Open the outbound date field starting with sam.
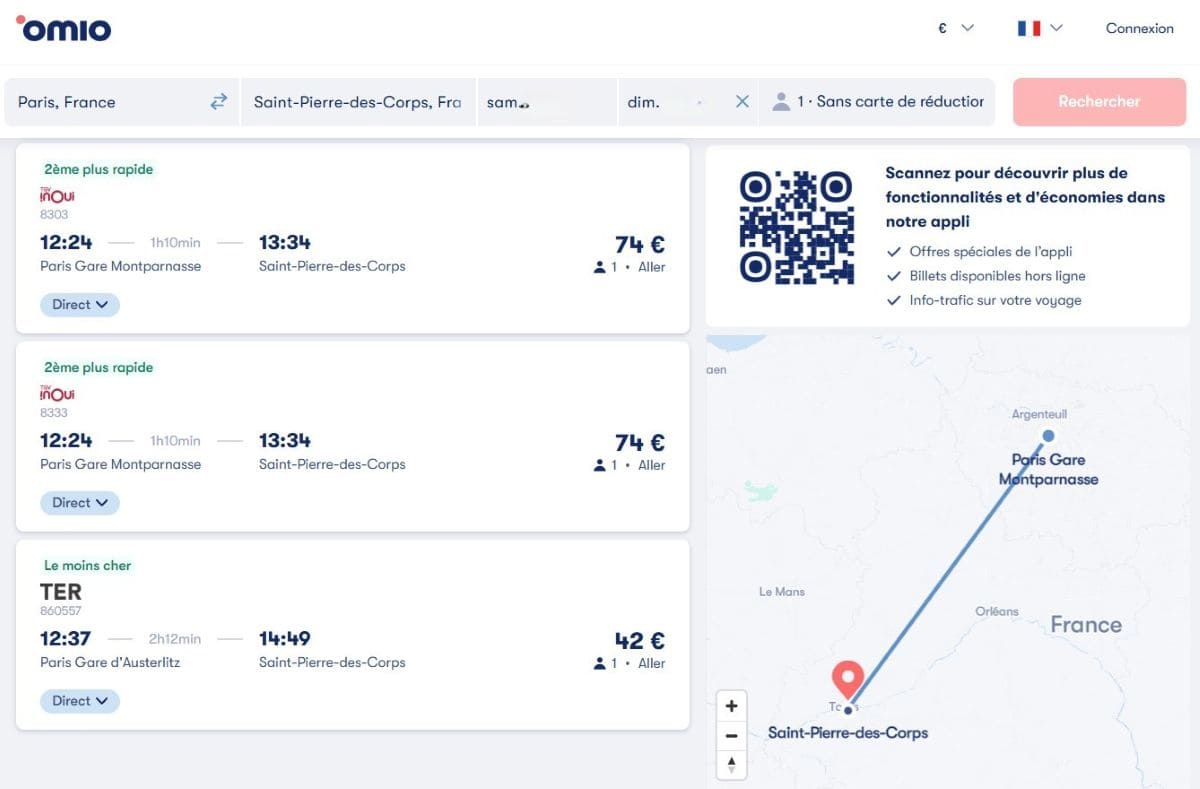Viewport: 1200px width, 789px height. coord(547,101)
